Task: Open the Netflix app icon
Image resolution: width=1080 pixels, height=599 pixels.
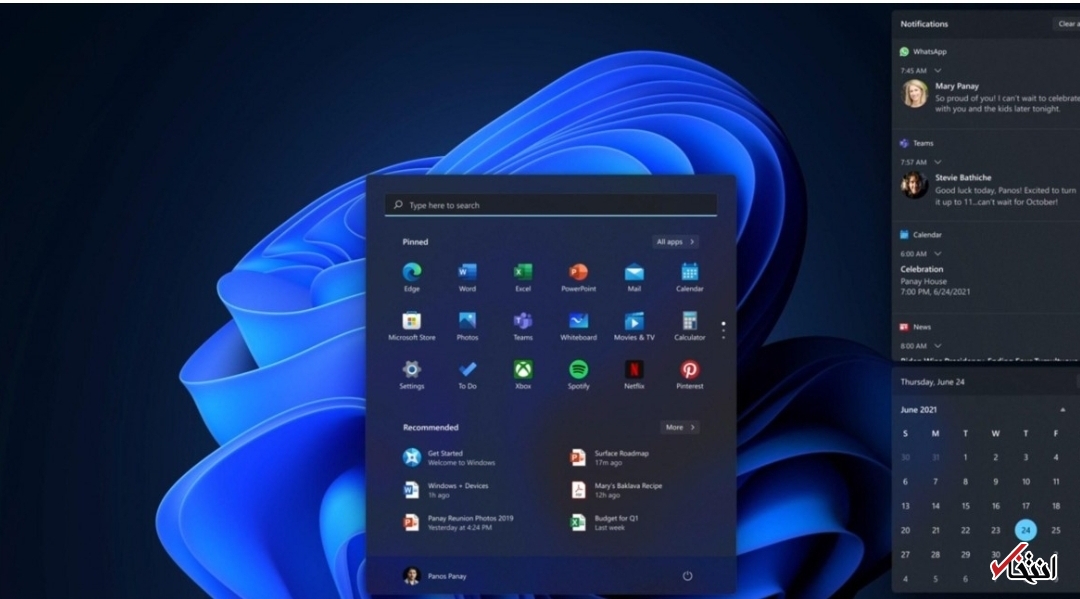Action: pyautogui.click(x=634, y=370)
